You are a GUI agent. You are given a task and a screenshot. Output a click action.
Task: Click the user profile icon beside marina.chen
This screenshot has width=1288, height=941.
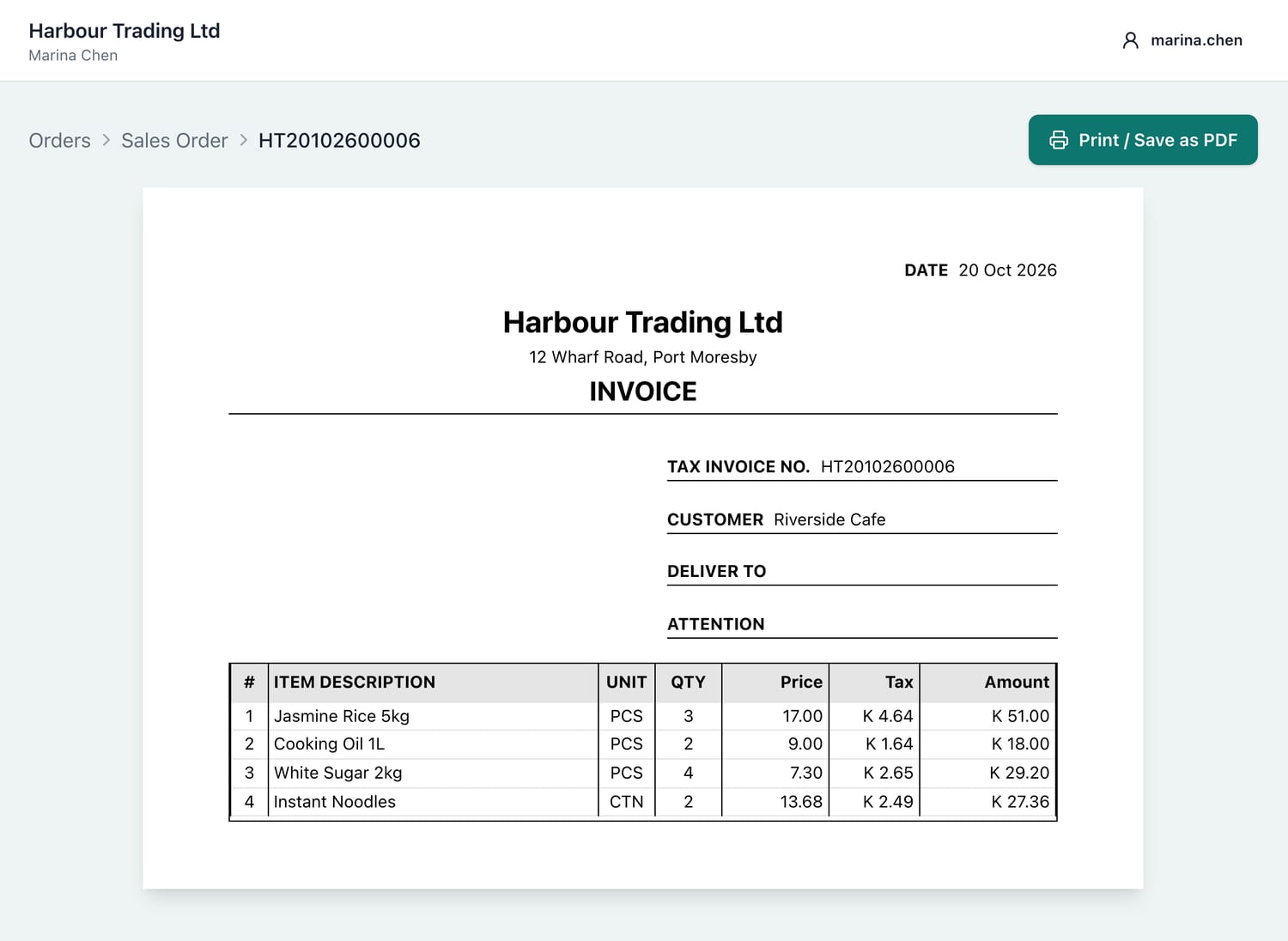[x=1131, y=40]
